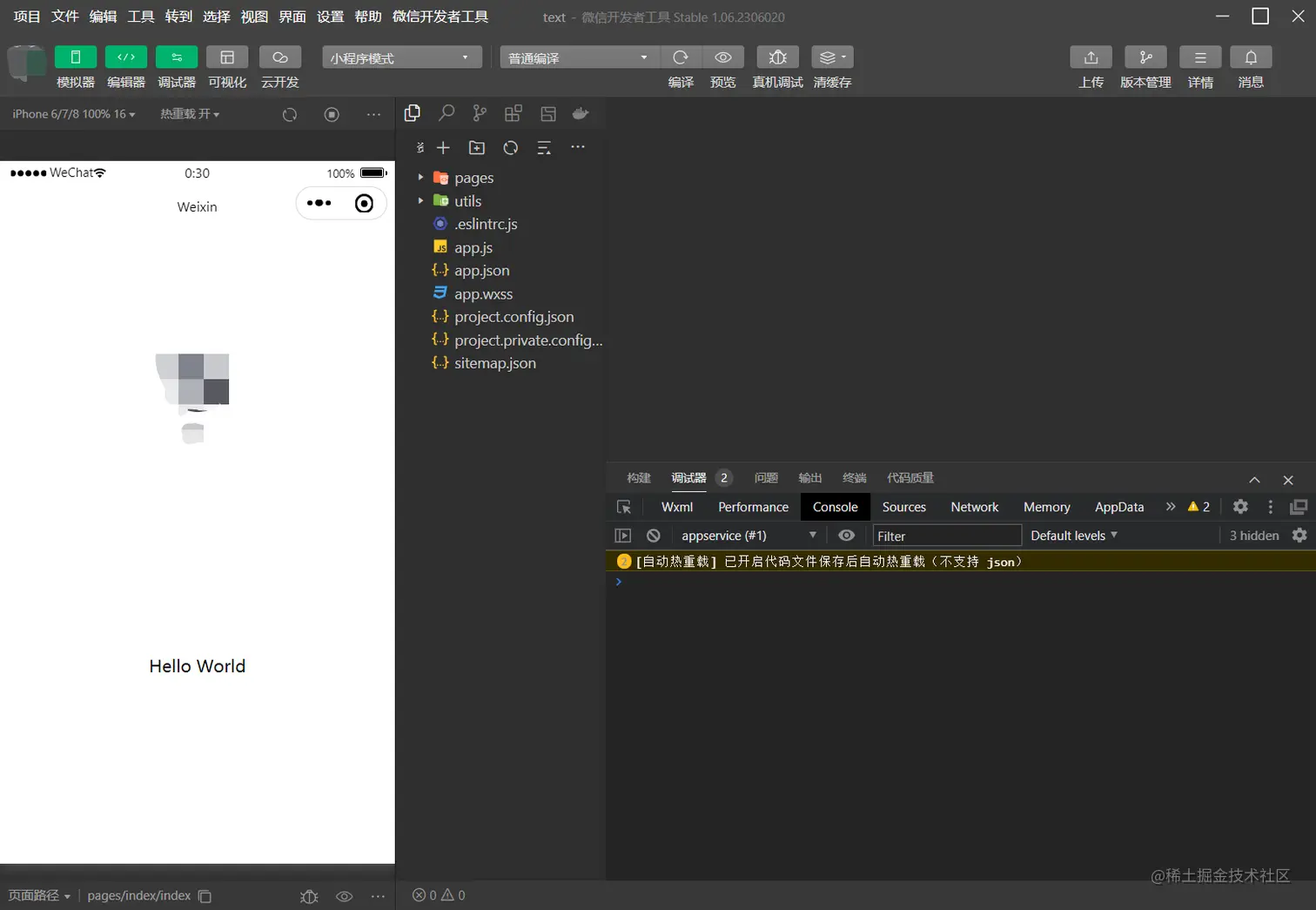Open the Network devtools tab

pos(975,507)
